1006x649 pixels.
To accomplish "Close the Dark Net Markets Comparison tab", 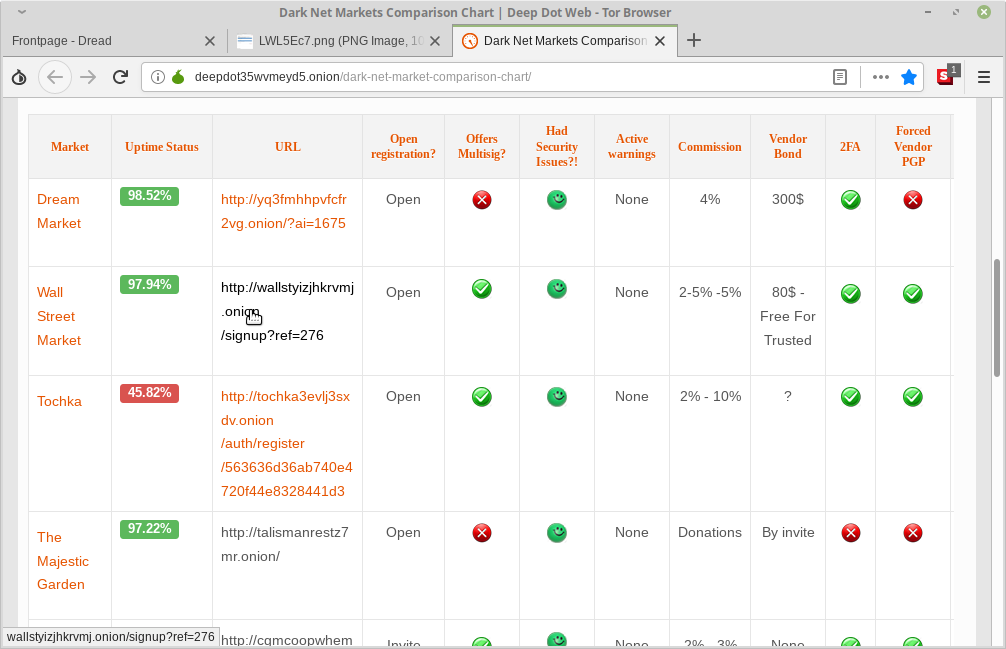I will tap(660, 41).
